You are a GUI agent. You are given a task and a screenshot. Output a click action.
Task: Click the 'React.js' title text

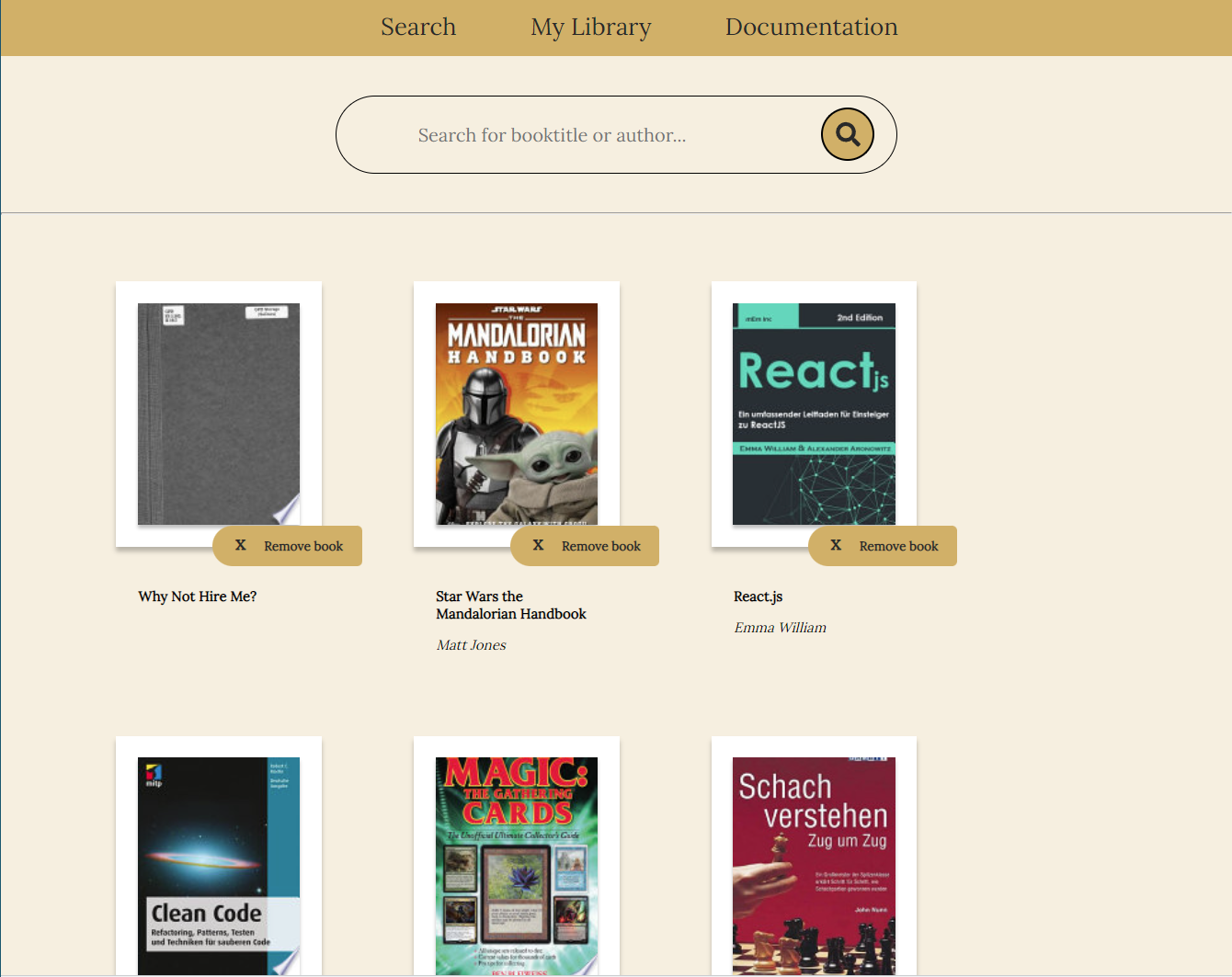point(759,596)
